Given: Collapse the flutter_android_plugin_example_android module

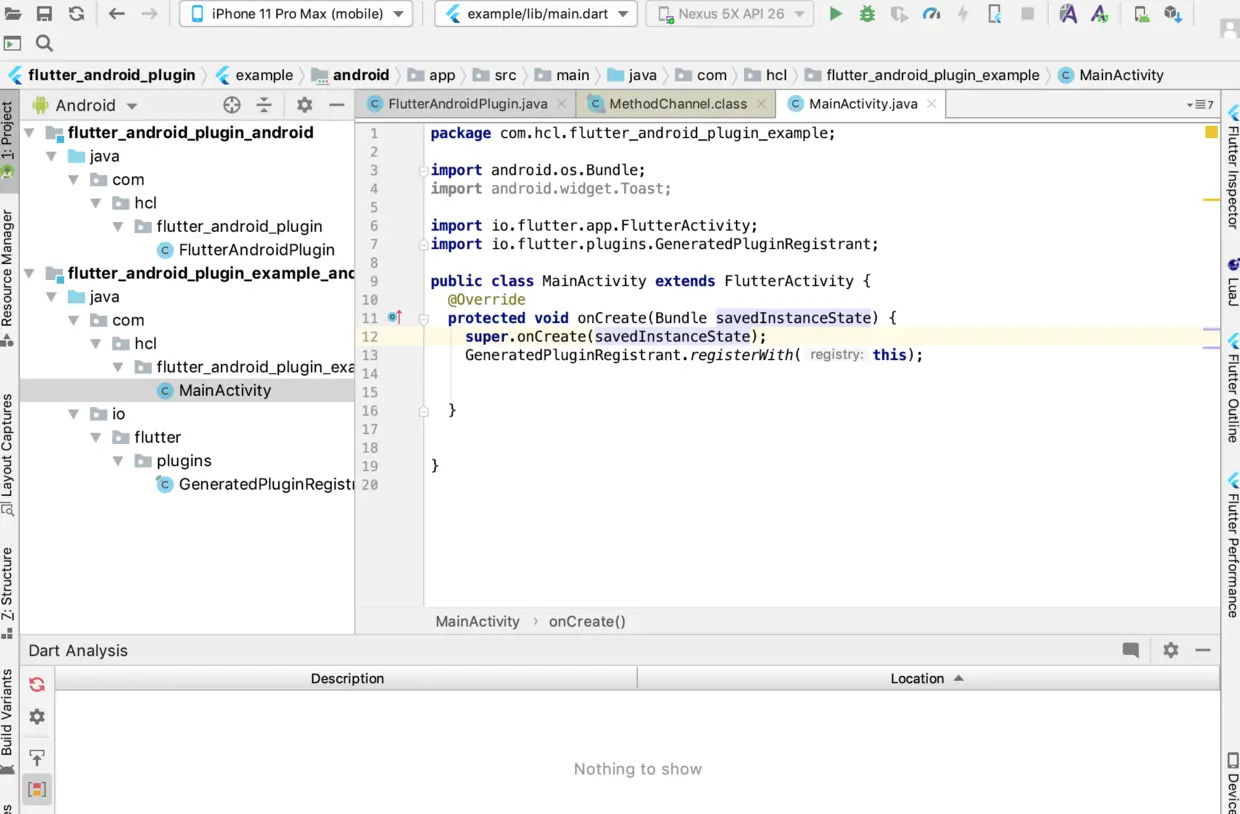Looking at the screenshot, I should [29, 273].
